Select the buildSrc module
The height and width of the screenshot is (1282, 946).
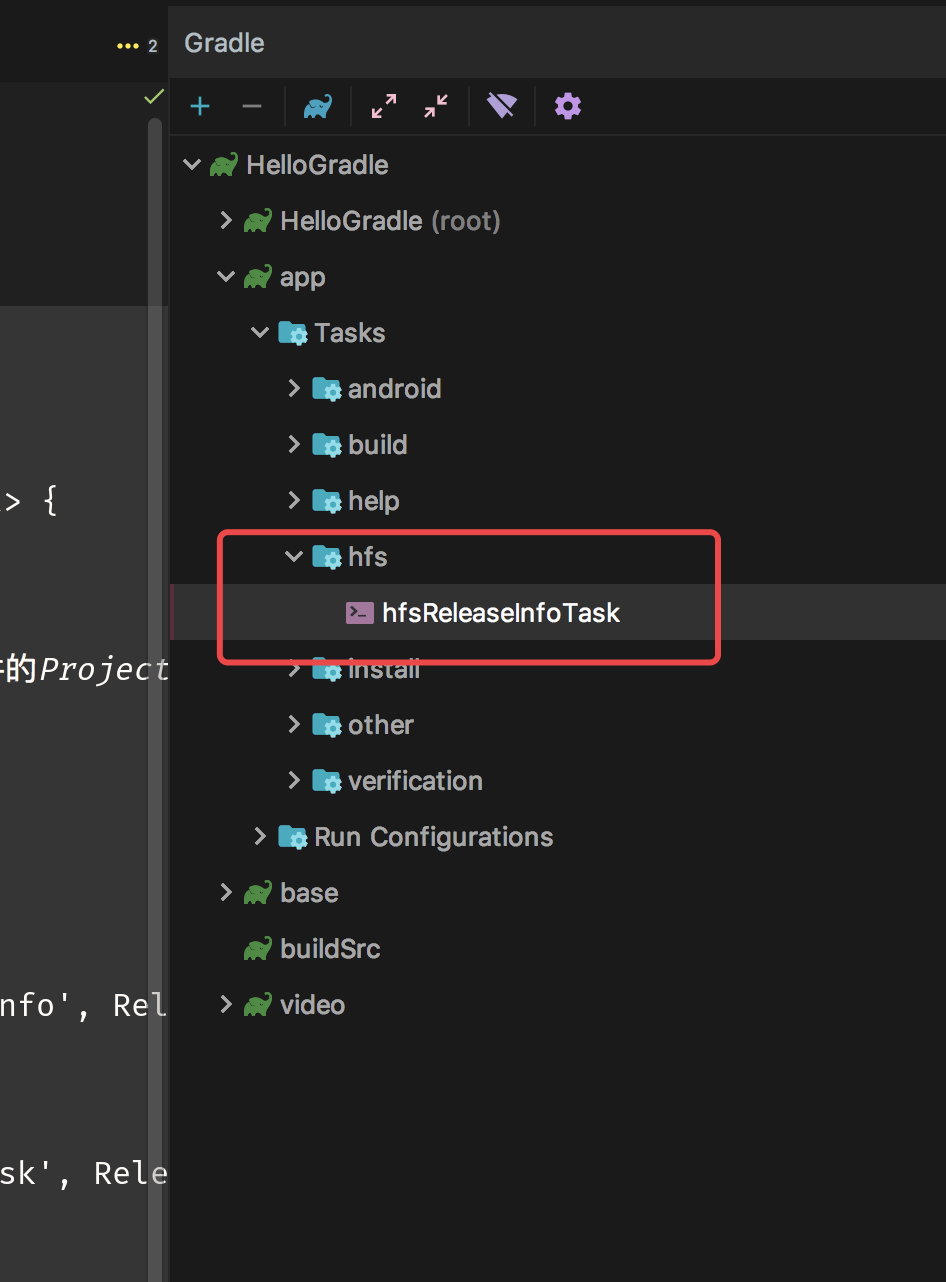tap(330, 949)
